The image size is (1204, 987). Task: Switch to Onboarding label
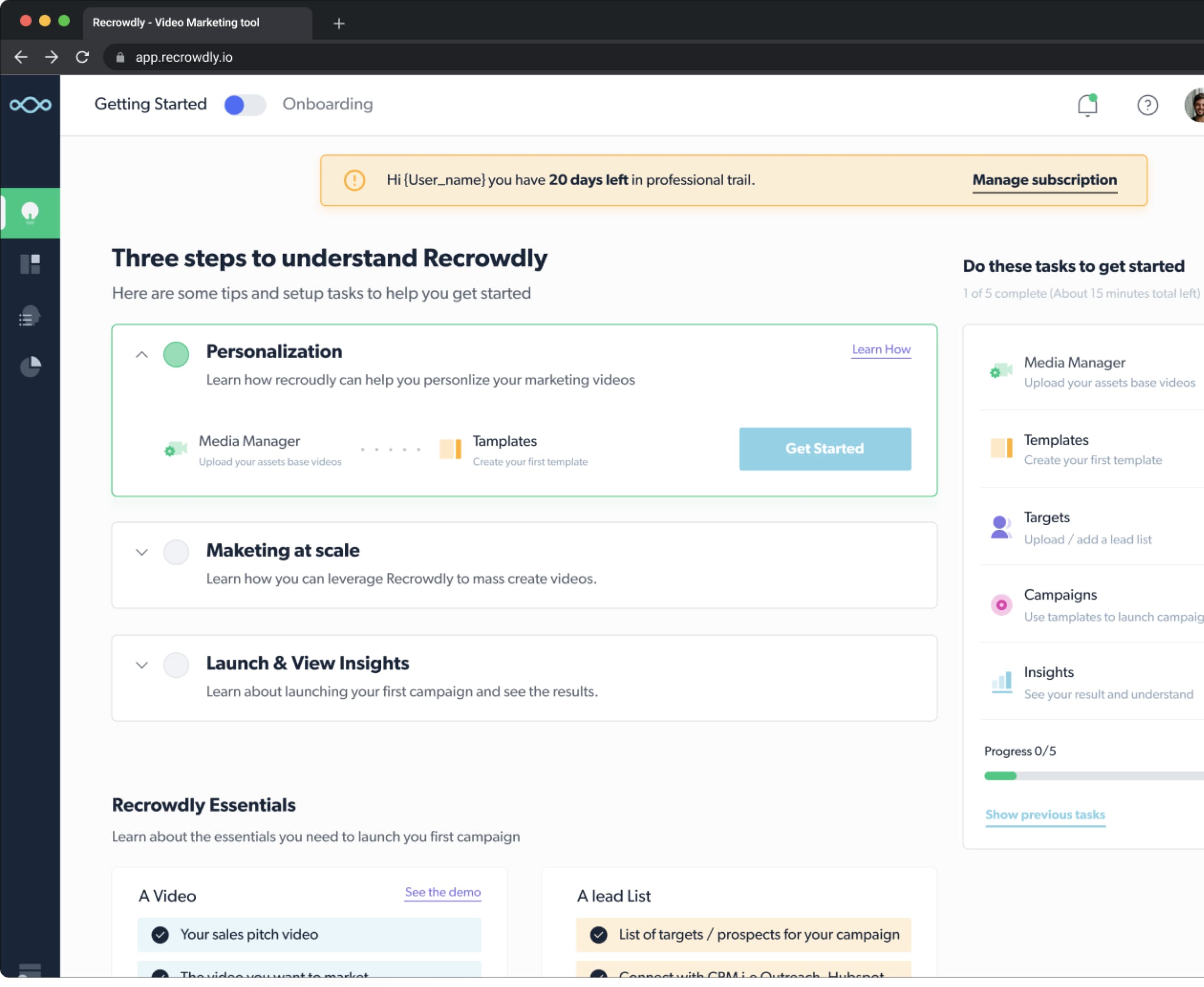point(327,104)
